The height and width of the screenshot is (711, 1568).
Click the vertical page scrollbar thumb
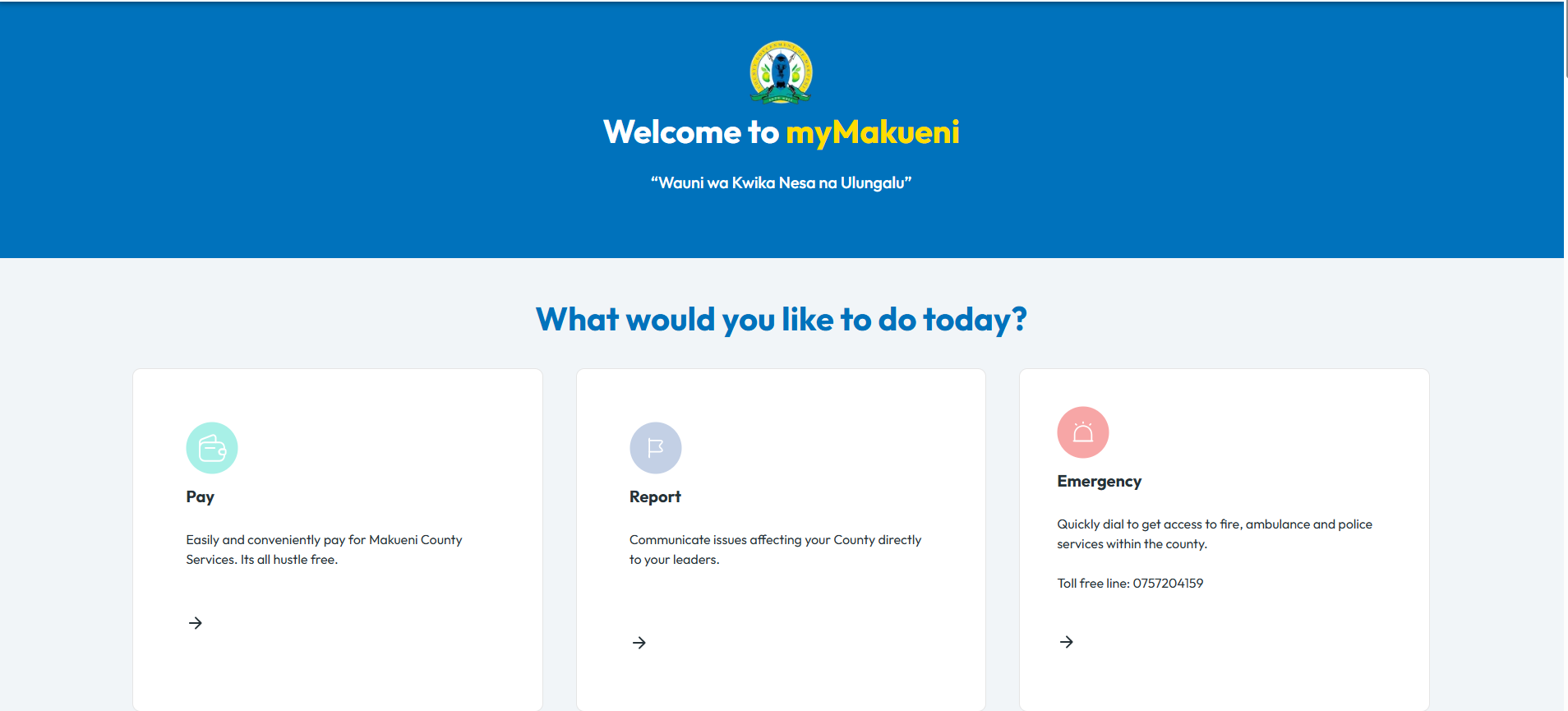1566,39
